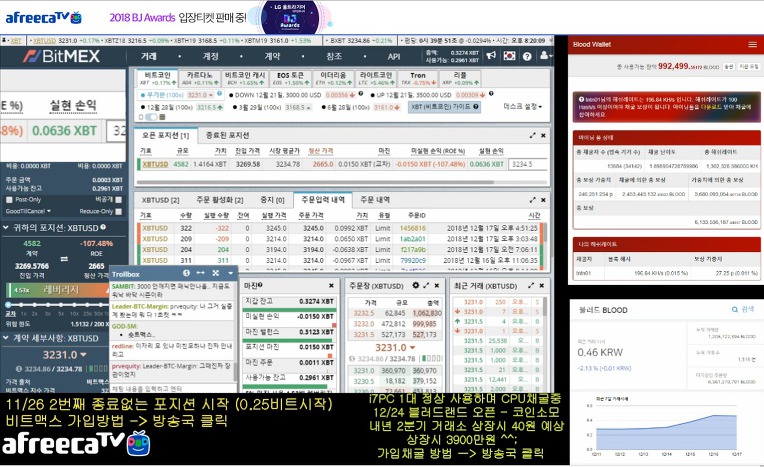Image resolution: width=764 pixels, height=467 pixels.
Task: Click the 레버리지 leverage bar
Action: point(58,290)
